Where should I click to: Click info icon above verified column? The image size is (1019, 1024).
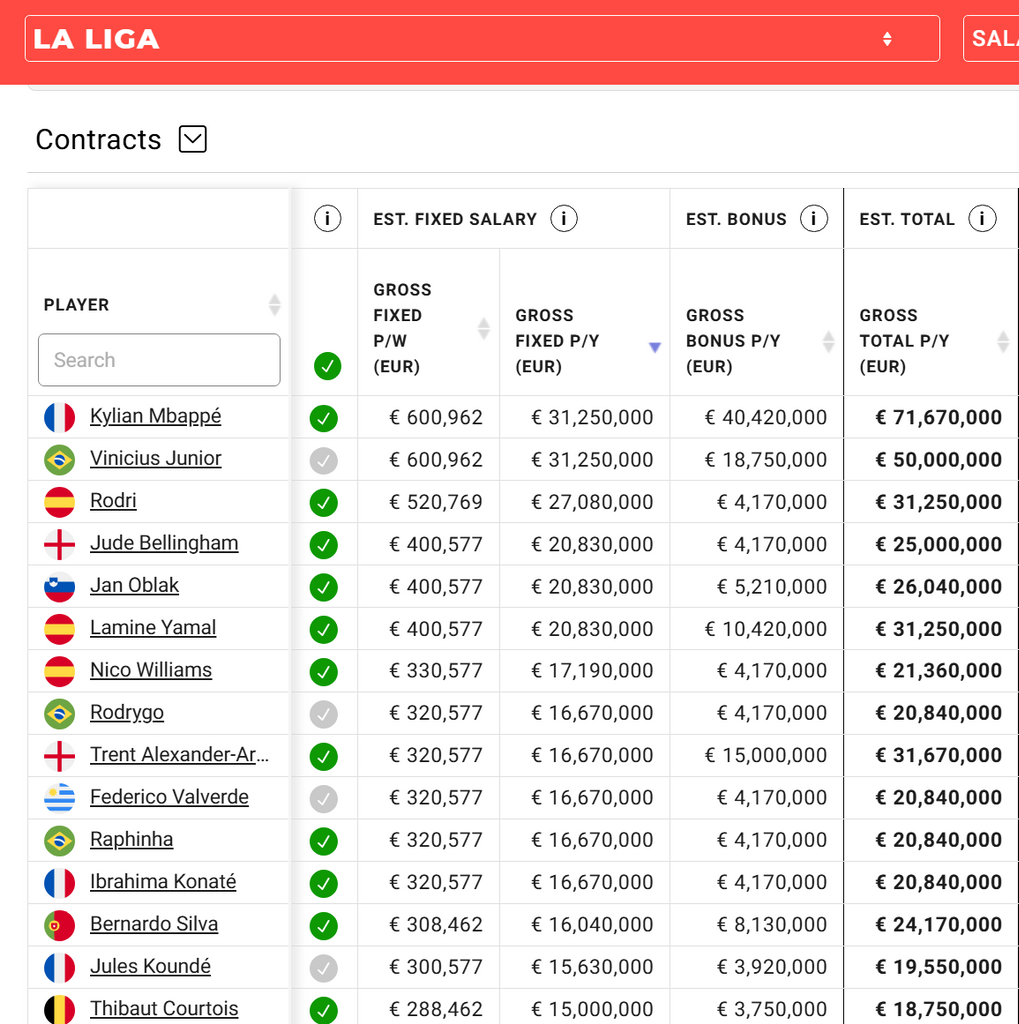pos(327,219)
